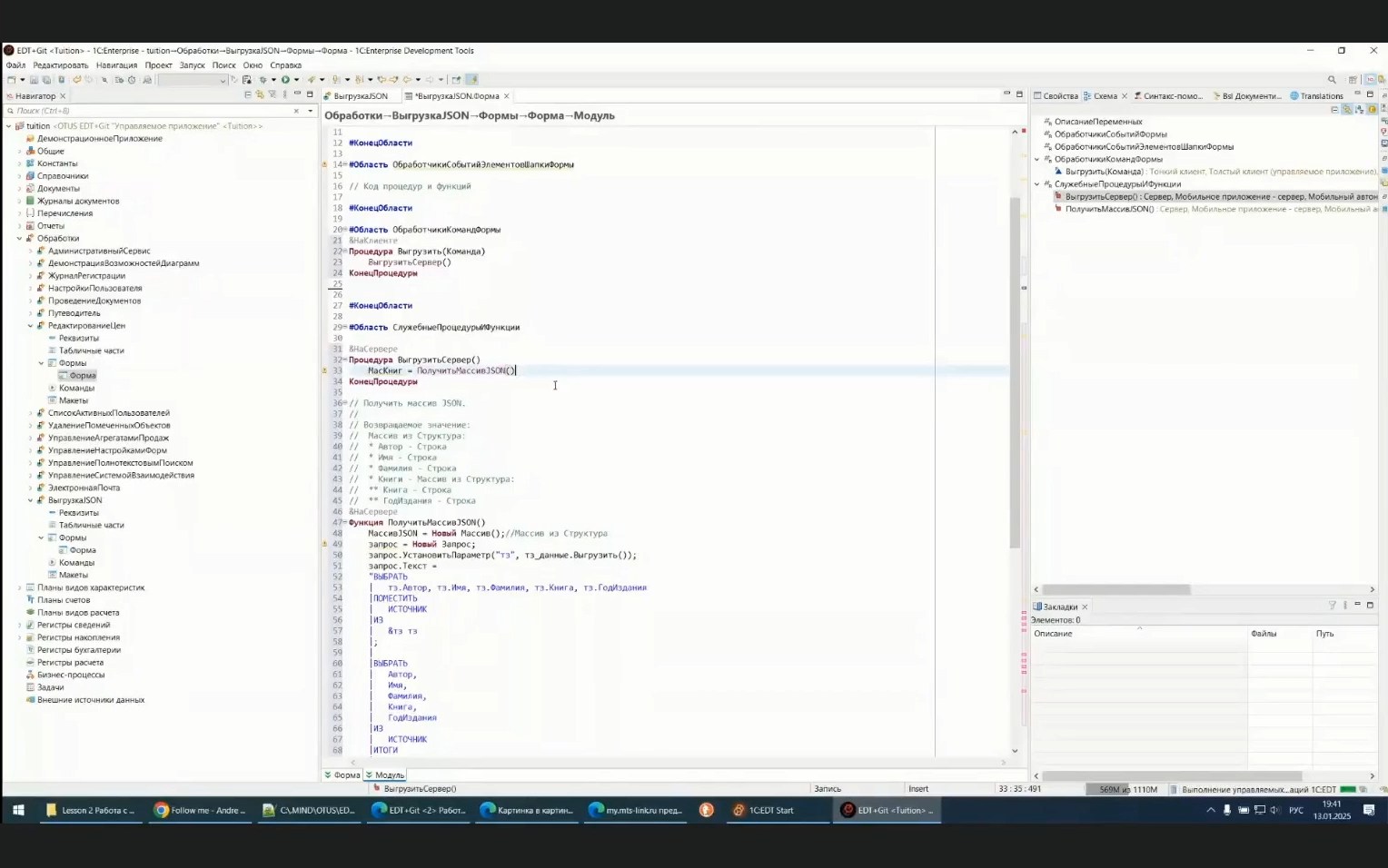Collapse all nodes in Схема outline

(x=1334, y=110)
